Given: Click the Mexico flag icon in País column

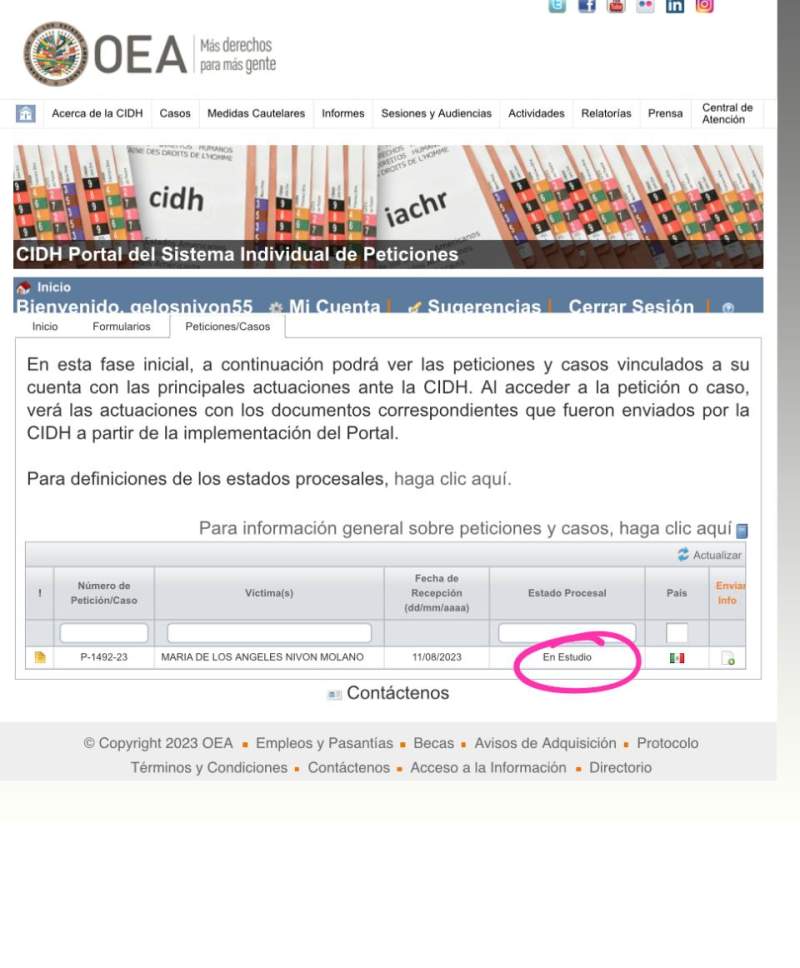Looking at the screenshot, I should tap(677, 658).
